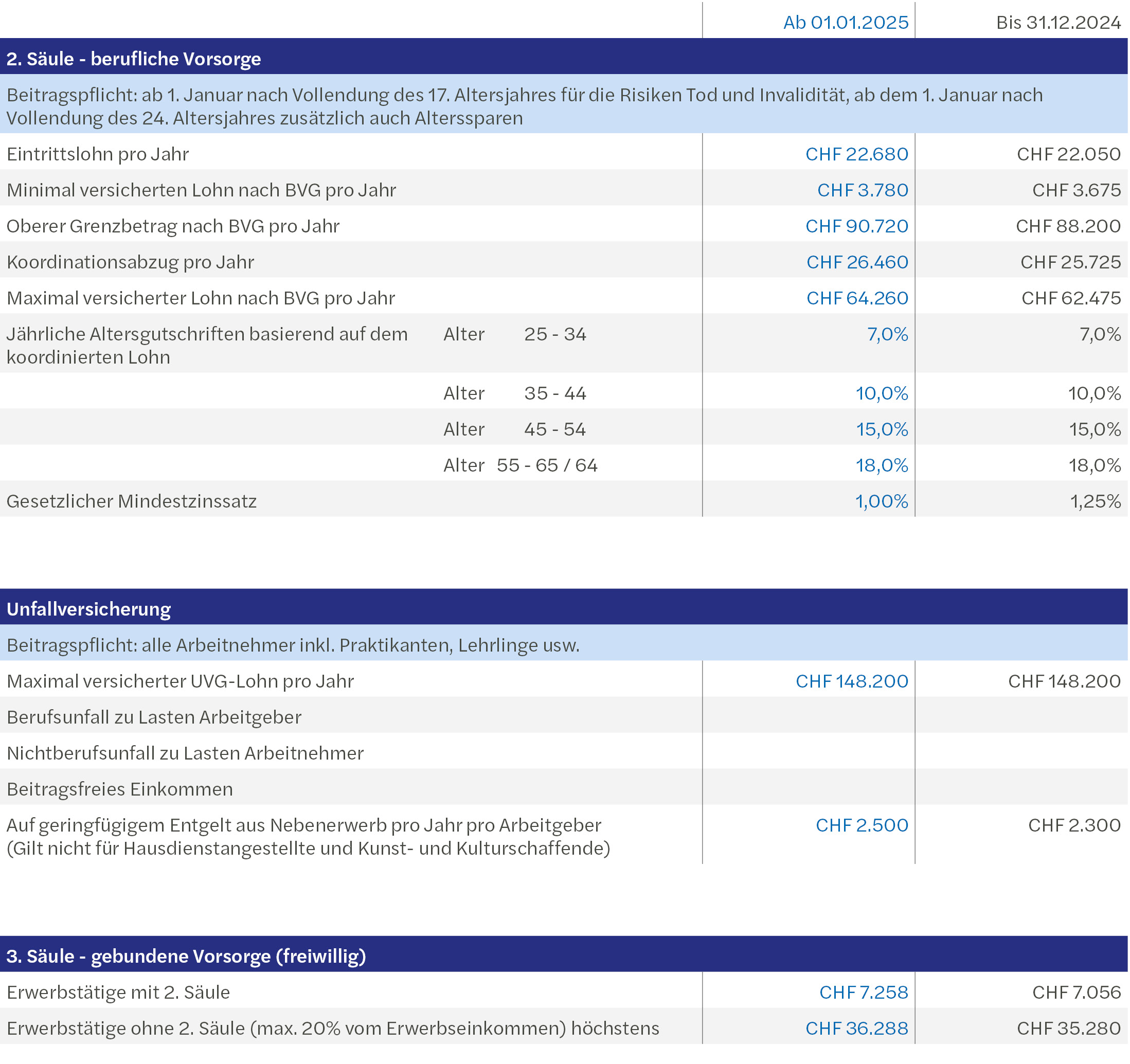Select the value CHF 26.460
Screen dimensions: 1130x1064
857,262
